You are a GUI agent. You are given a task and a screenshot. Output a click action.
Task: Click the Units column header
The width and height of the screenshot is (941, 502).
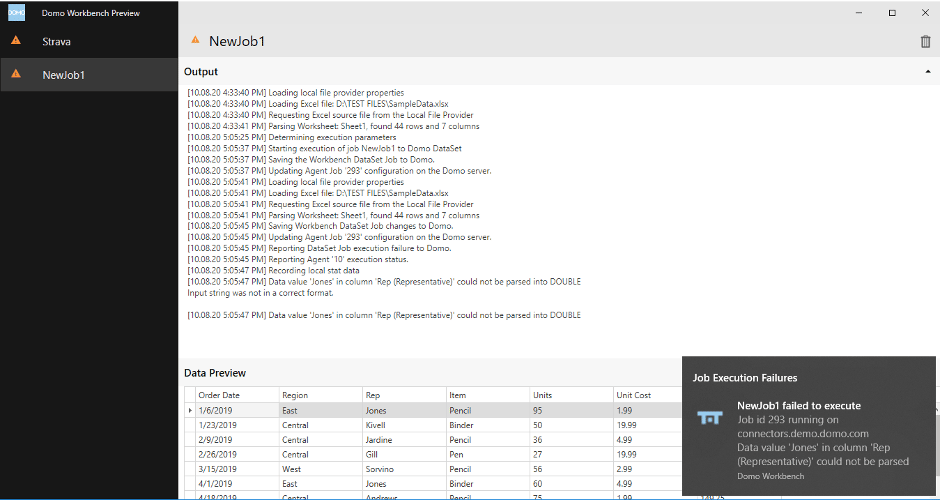tap(571, 395)
